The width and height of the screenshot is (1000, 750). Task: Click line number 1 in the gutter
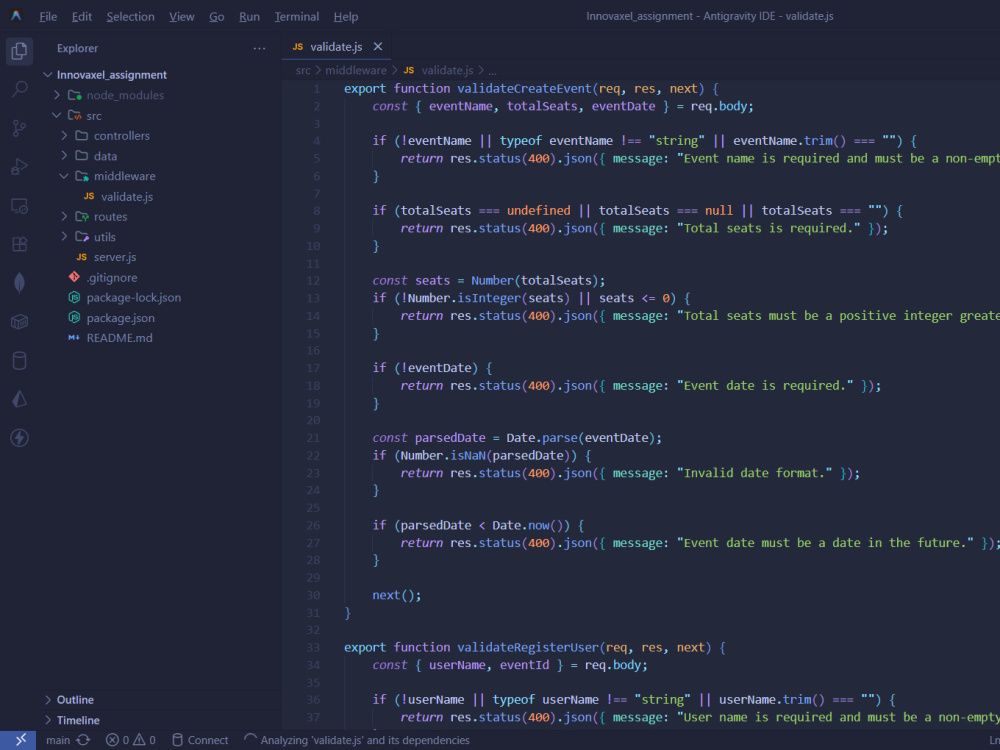[316, 89]
